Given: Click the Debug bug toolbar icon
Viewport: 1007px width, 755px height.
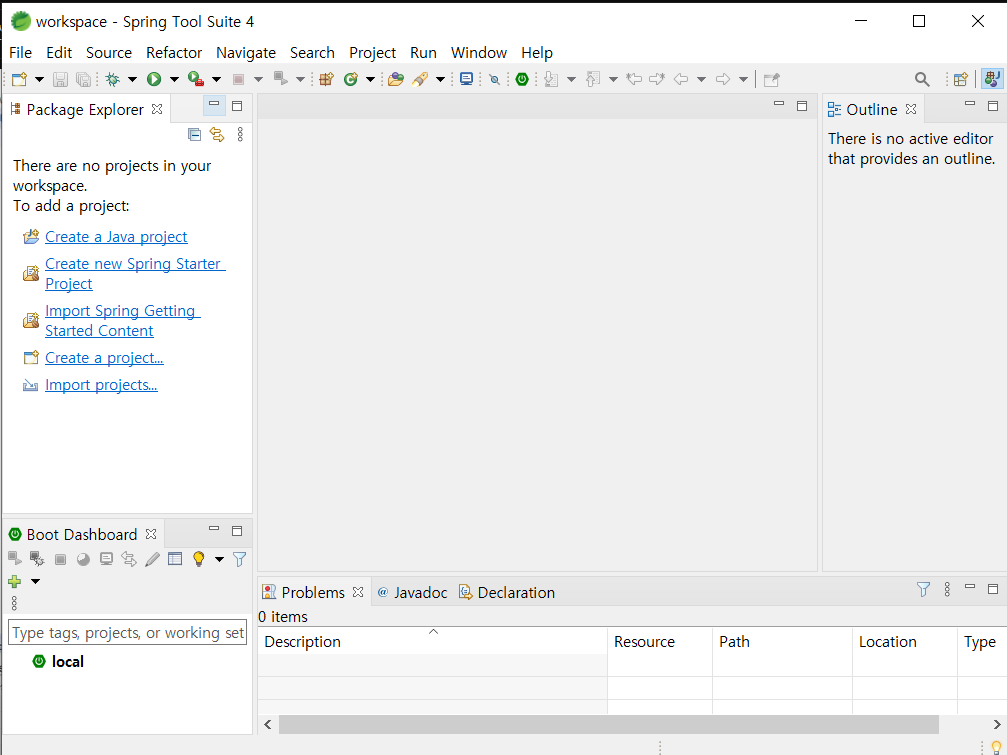Looking at the screenshot, I should tap(112, 79).
